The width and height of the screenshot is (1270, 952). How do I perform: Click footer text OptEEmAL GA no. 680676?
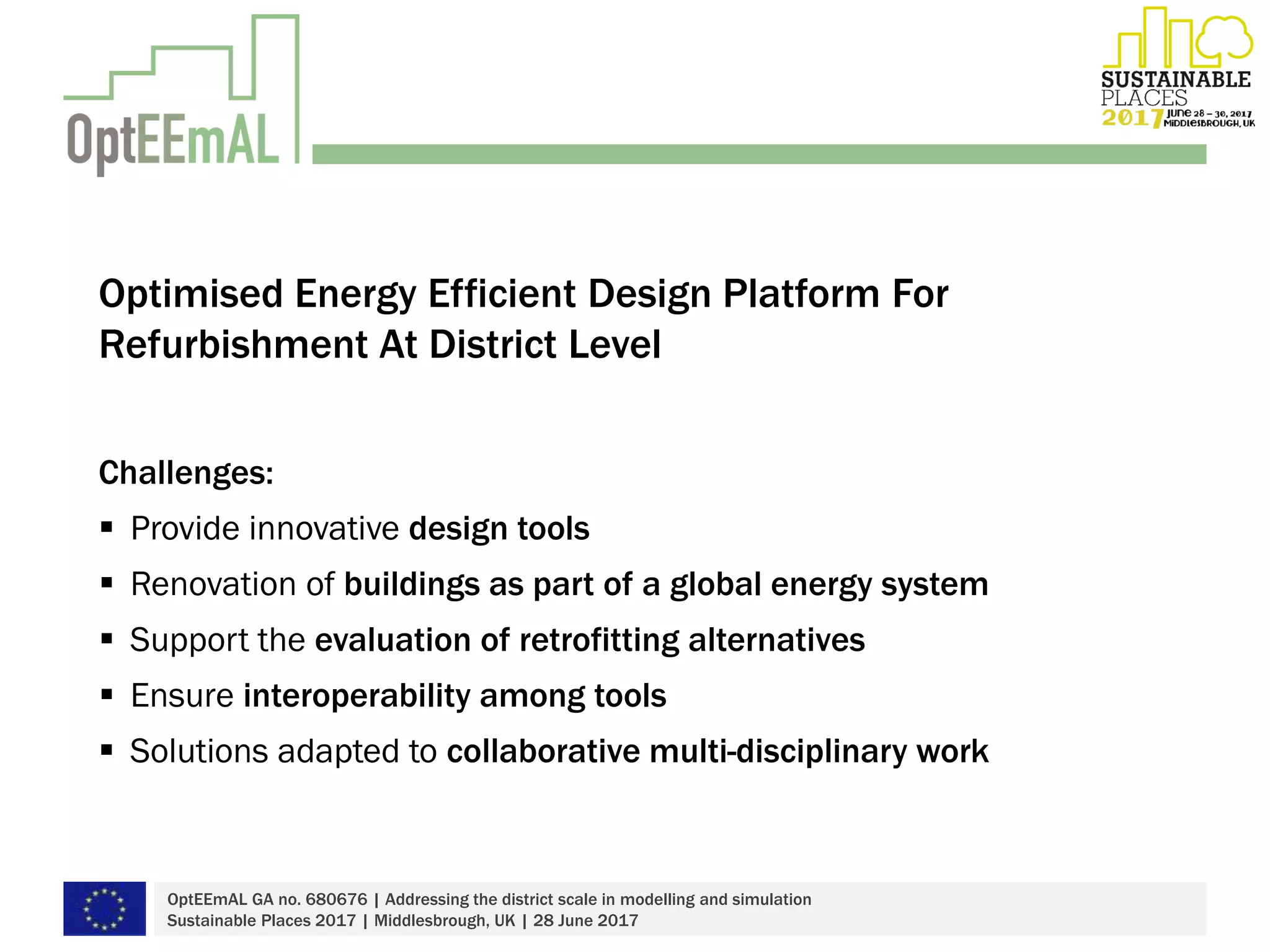point(267,899)
